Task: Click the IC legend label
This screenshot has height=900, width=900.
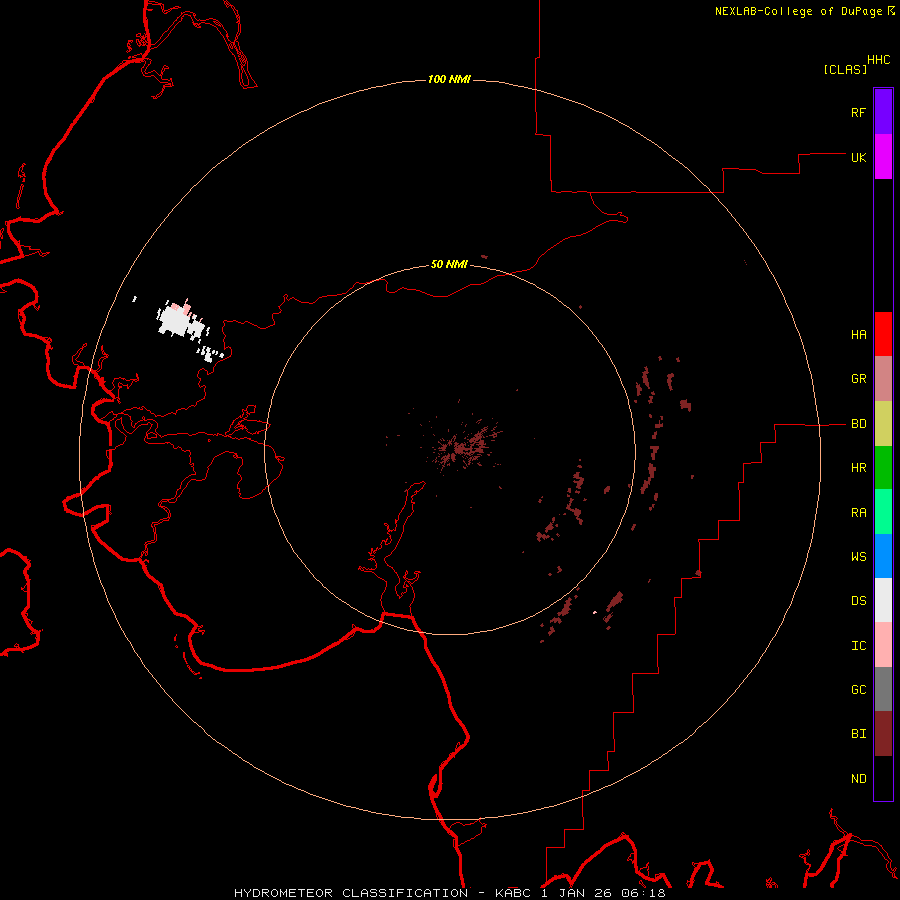Action: (x=858, y=646)
